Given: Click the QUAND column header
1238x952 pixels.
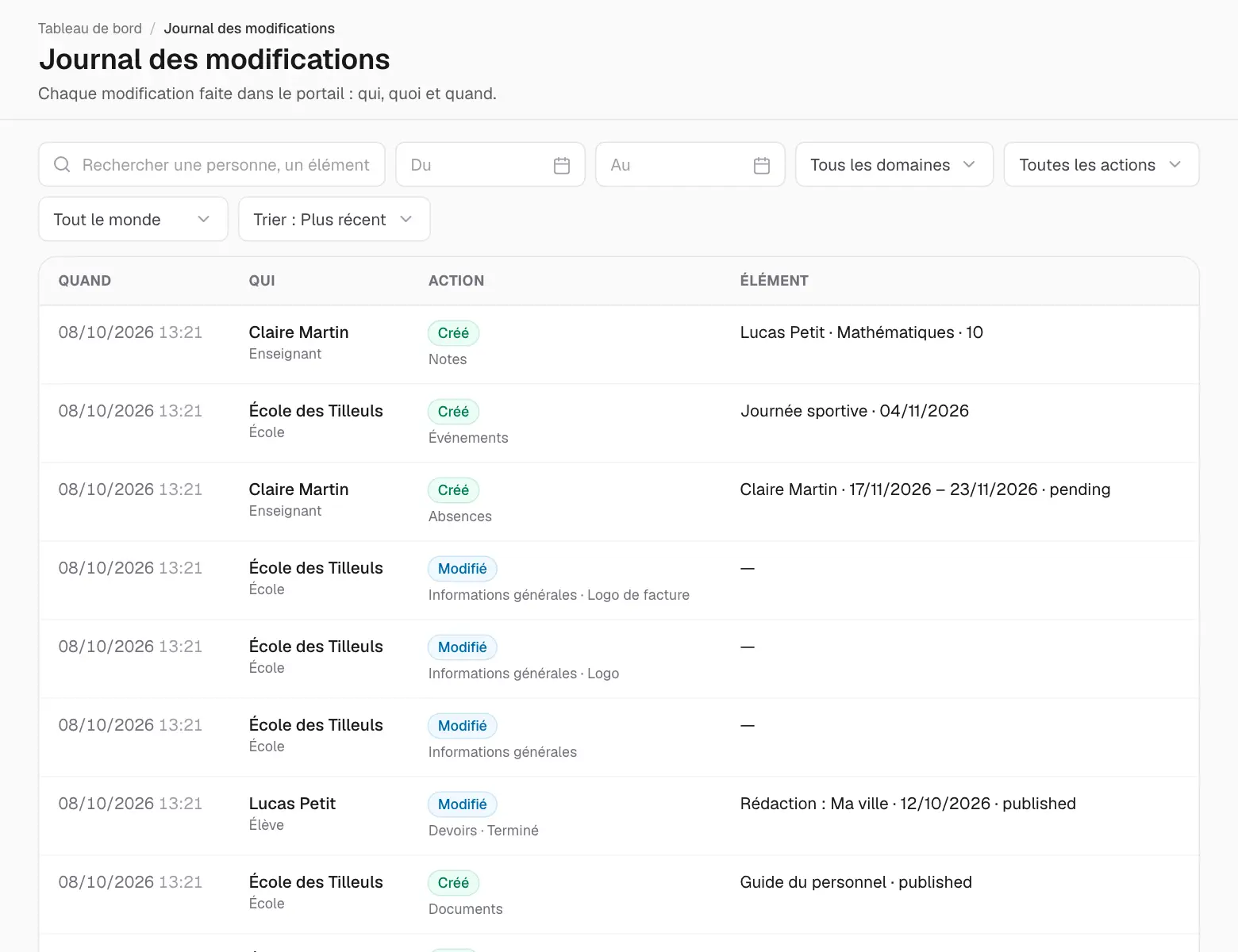Looking at the screenshot, I should coord(85,281).
